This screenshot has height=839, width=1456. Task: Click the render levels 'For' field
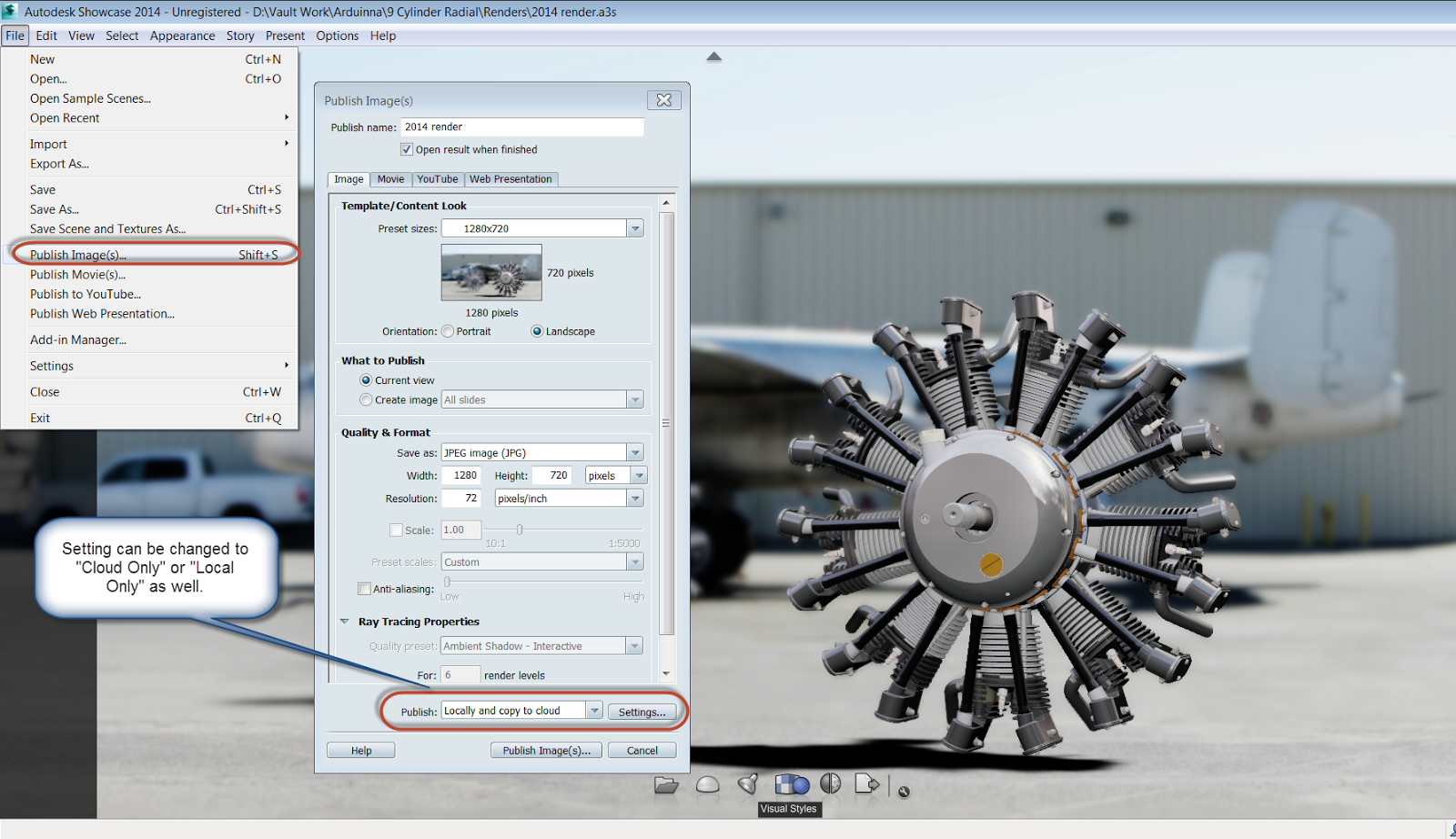coord(461,674)
